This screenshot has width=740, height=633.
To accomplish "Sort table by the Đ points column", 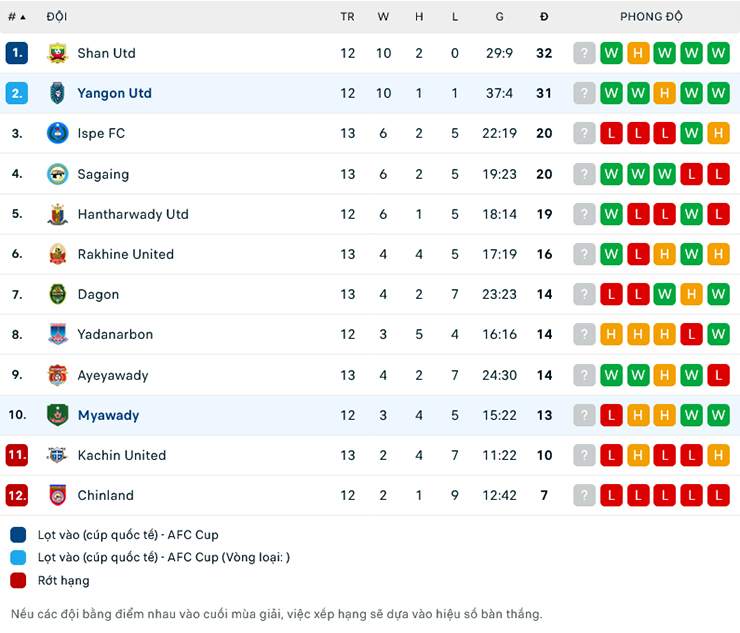I will tap(544, 17).
